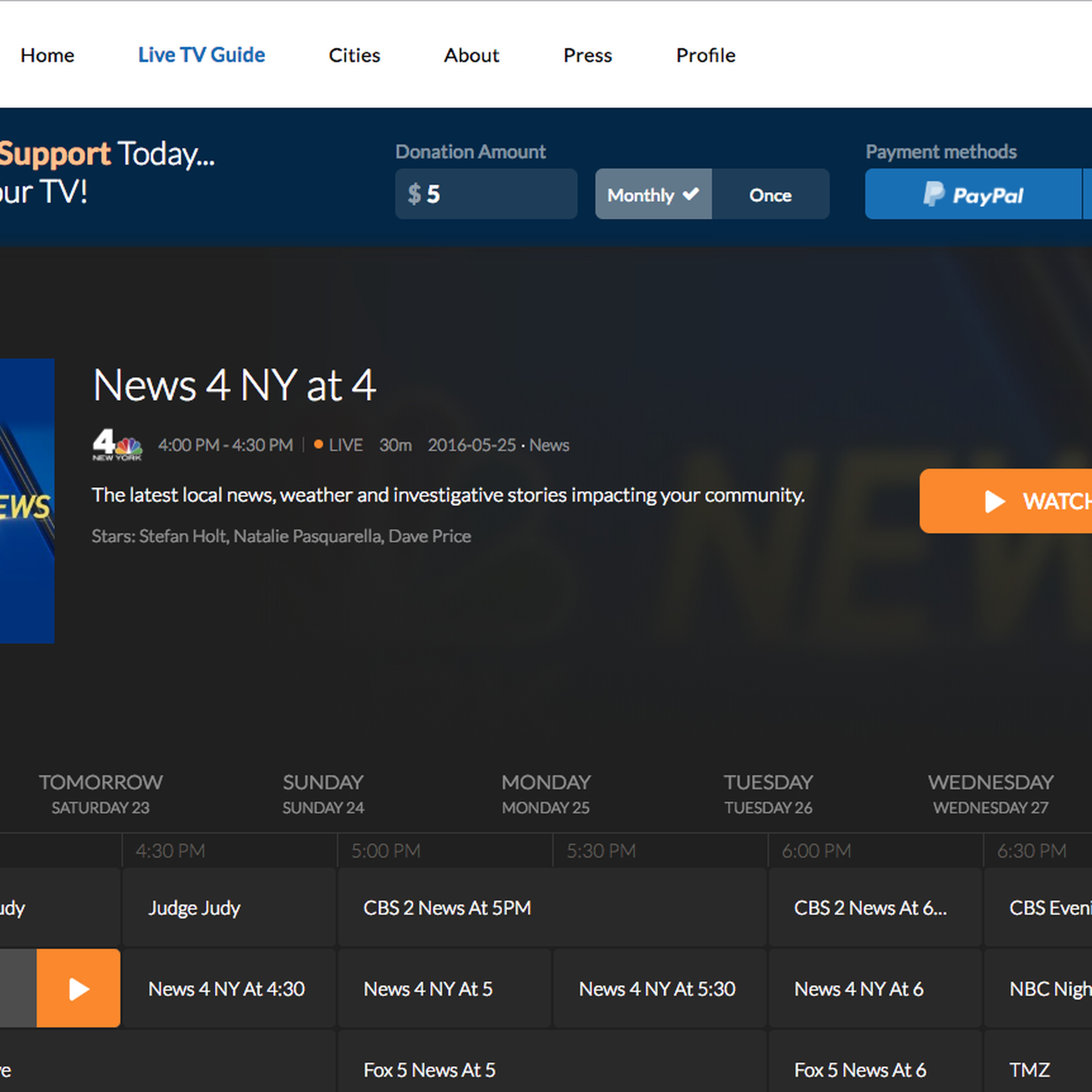Open CBS 2 News At 5PM listing
Viewport: 1092px width, 1092px height.
[551, 908]
